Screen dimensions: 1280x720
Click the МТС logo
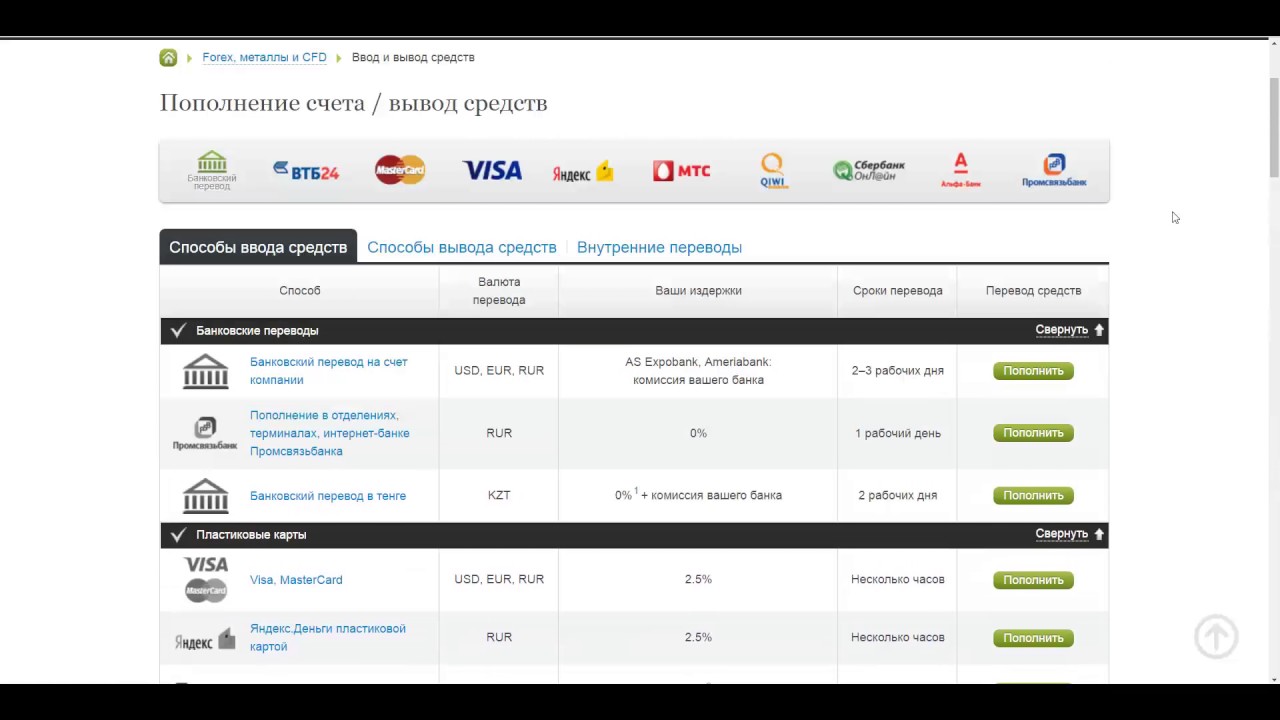coord(682,171)
